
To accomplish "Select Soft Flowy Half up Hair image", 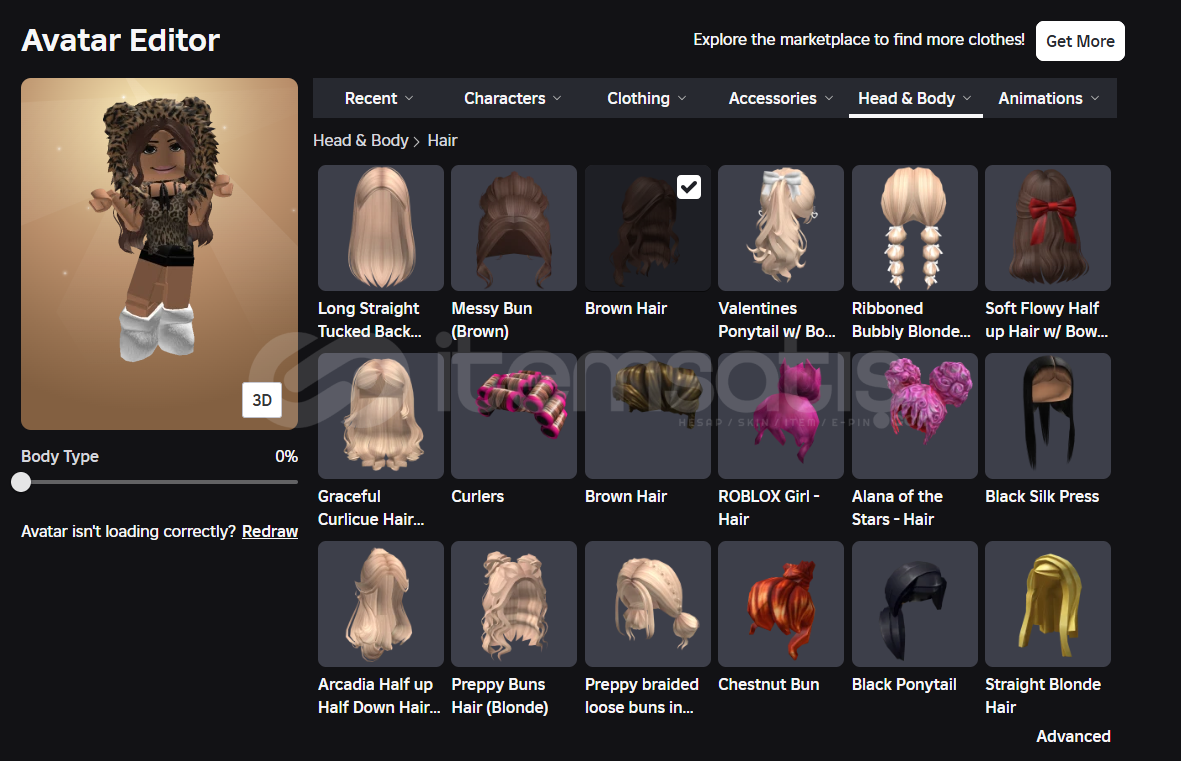I will pos(1048,228).
